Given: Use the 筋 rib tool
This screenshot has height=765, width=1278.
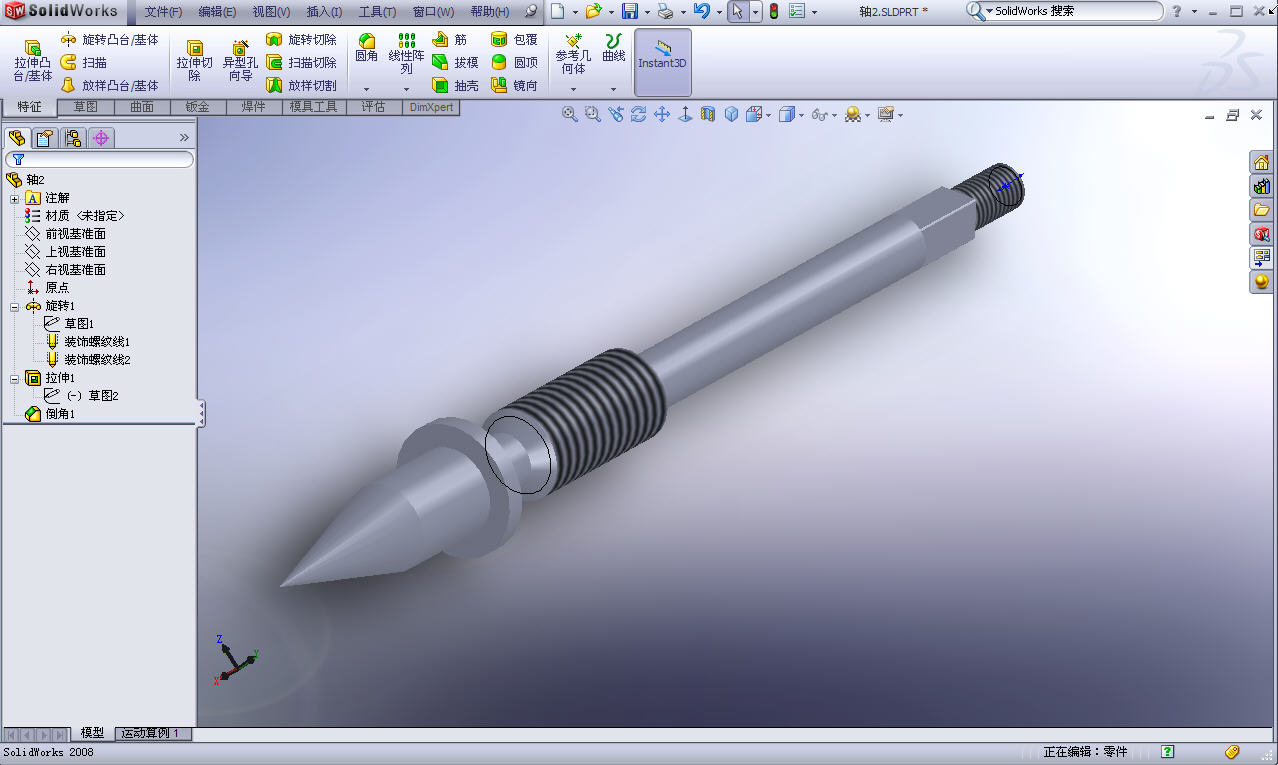Looking at the screenshot, I should pos(450,40).
